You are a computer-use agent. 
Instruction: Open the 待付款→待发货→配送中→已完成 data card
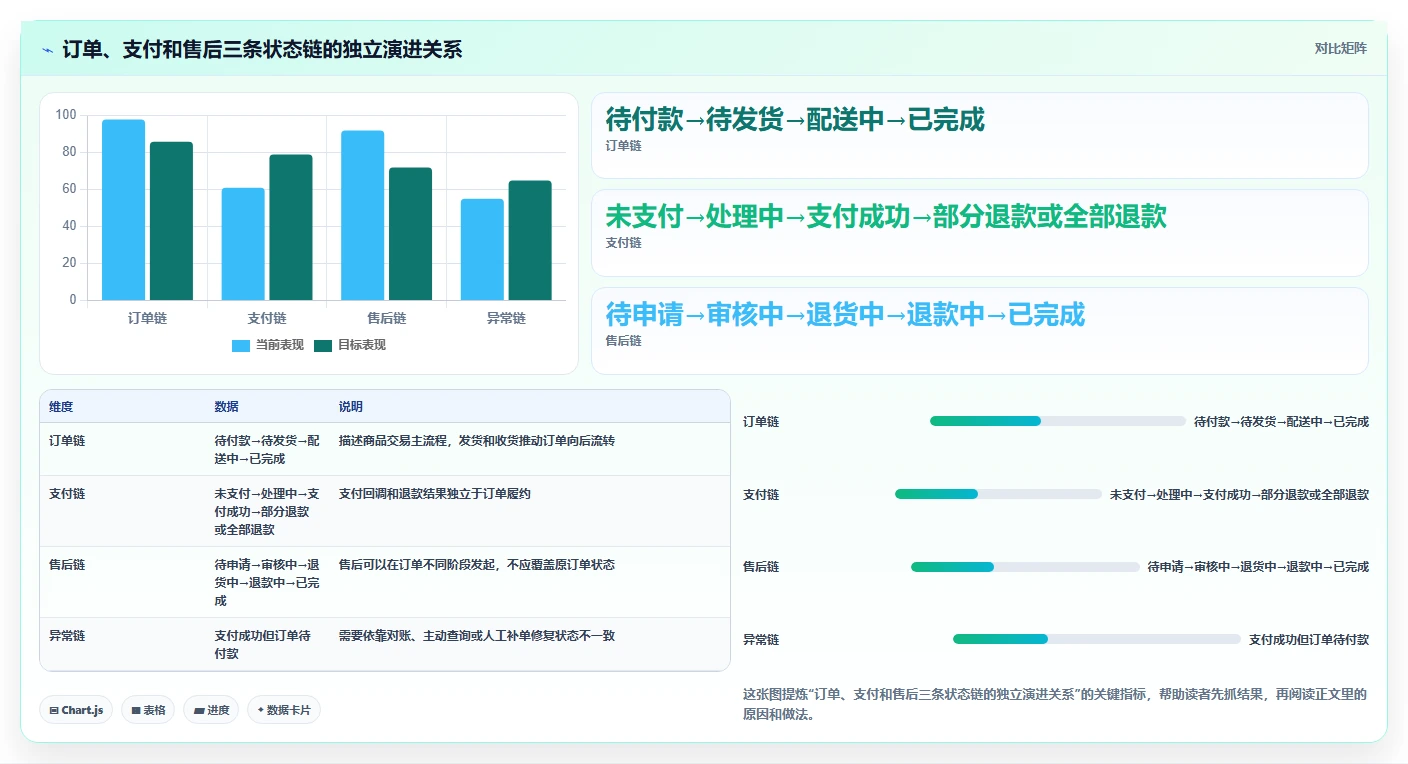(x=979, y=136)
